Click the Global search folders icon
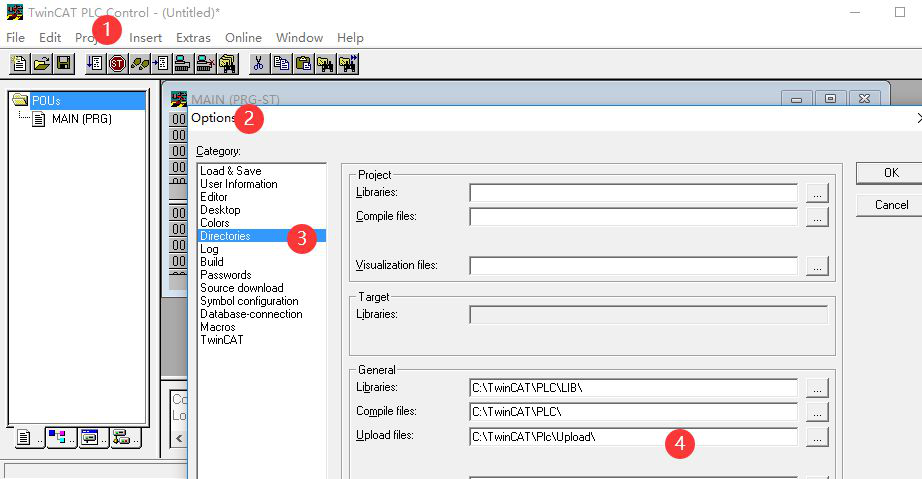Viewport: 922px width, 479px height. (x=227, y=63)
